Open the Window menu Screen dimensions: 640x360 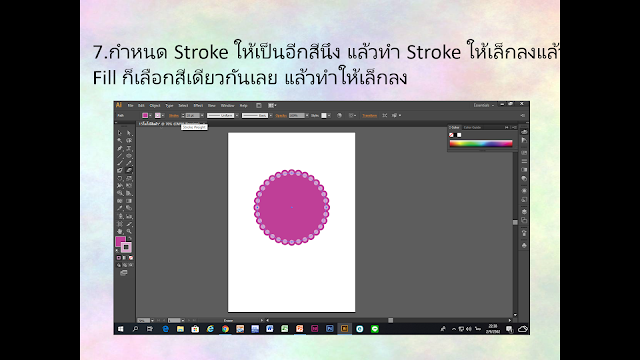pos(227,105)
